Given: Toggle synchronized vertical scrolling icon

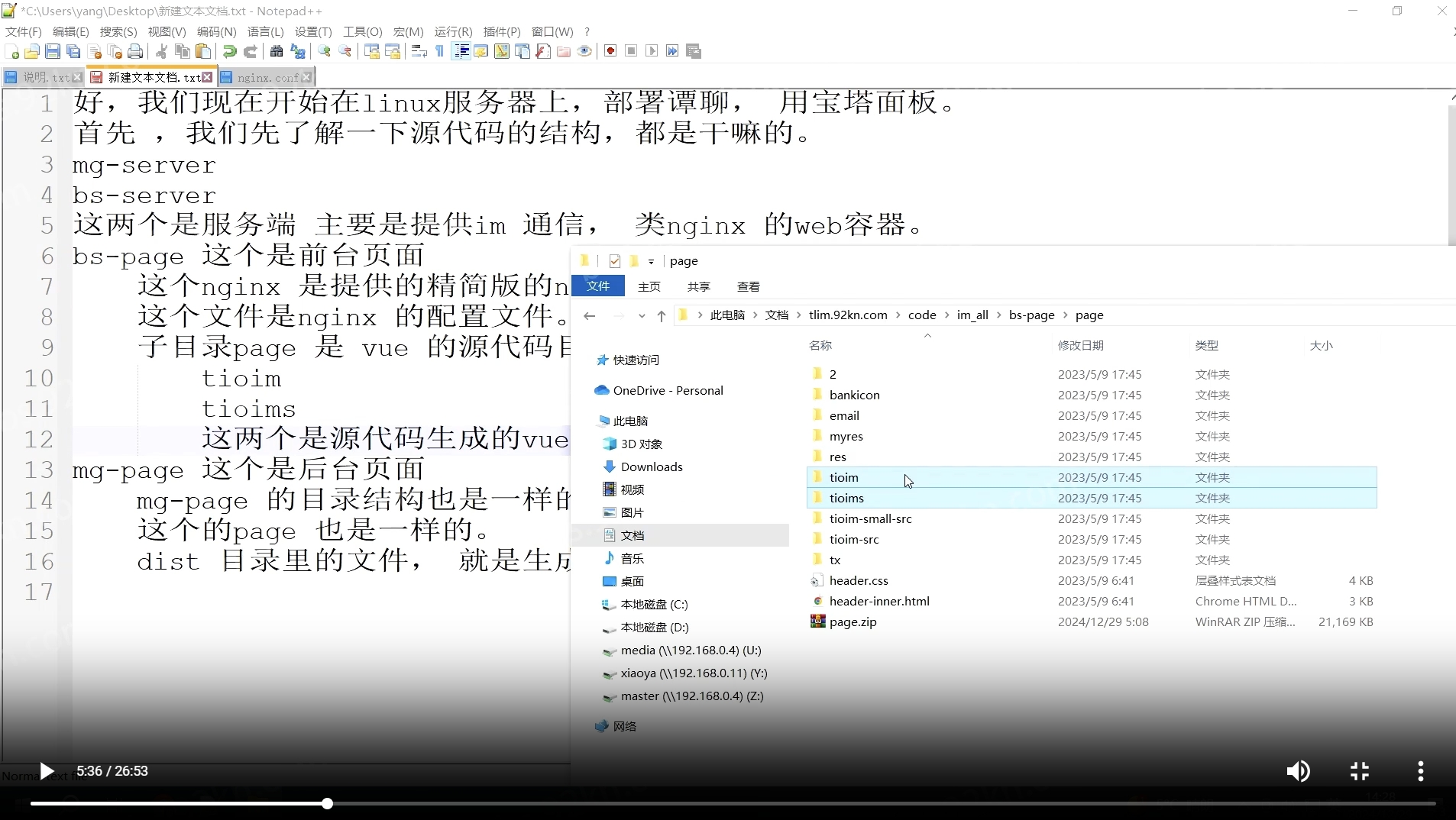Looking at the screenshot, I should 372,51.
